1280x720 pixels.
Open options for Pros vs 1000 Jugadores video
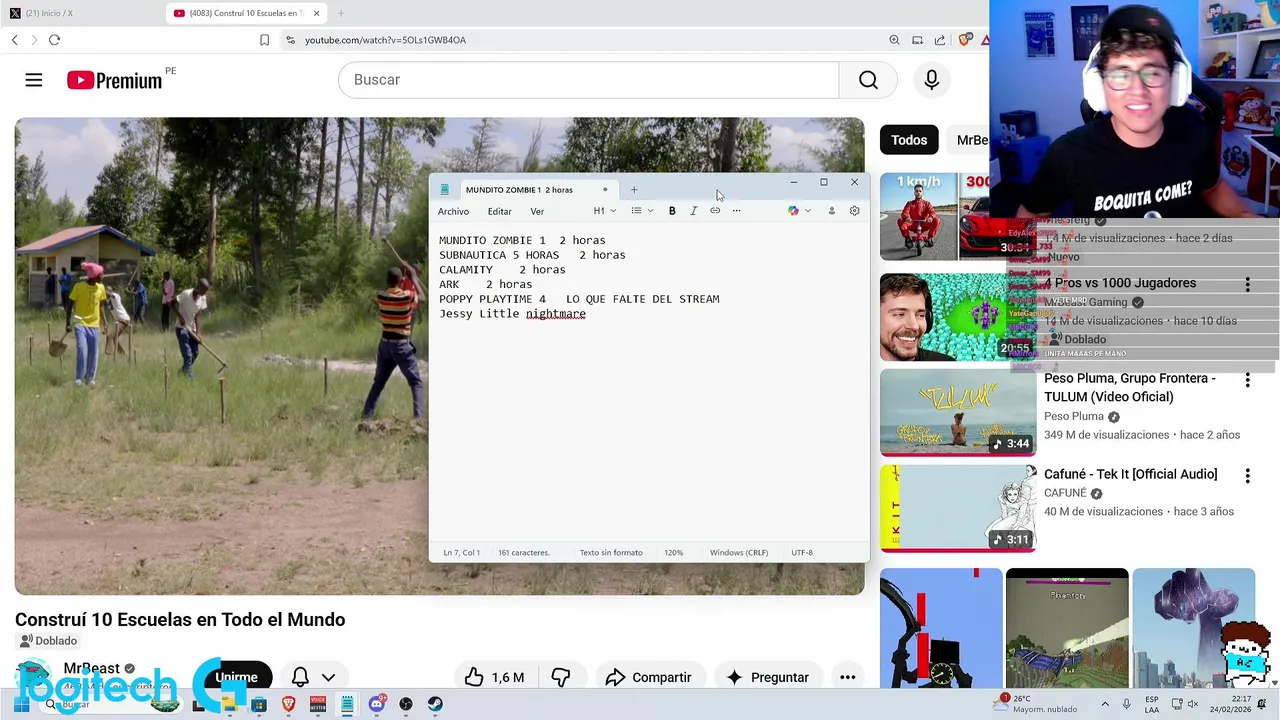(1247, 285)
